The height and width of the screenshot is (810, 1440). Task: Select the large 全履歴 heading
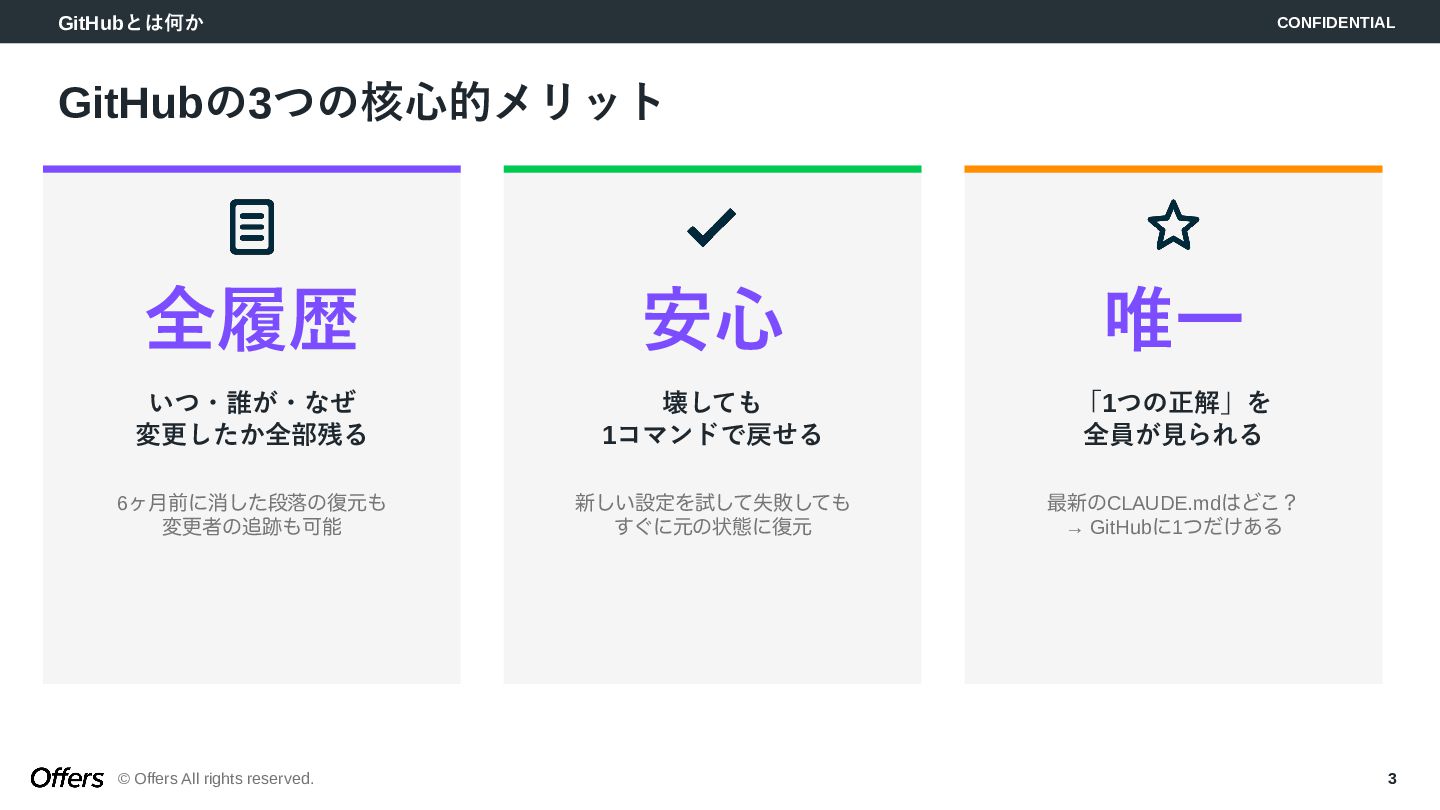click(252, 320)
